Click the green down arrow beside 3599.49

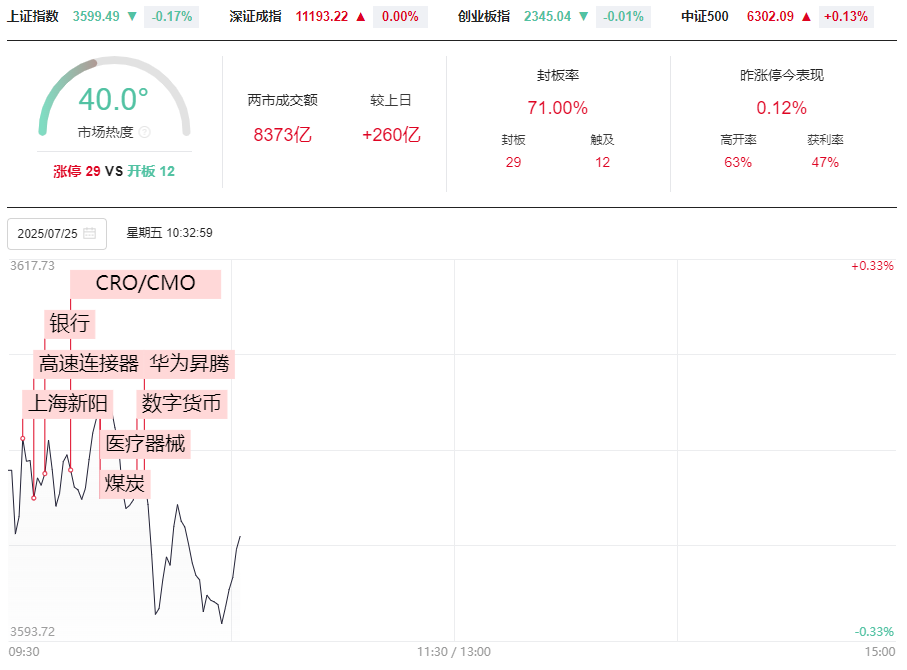pos(132,16)
